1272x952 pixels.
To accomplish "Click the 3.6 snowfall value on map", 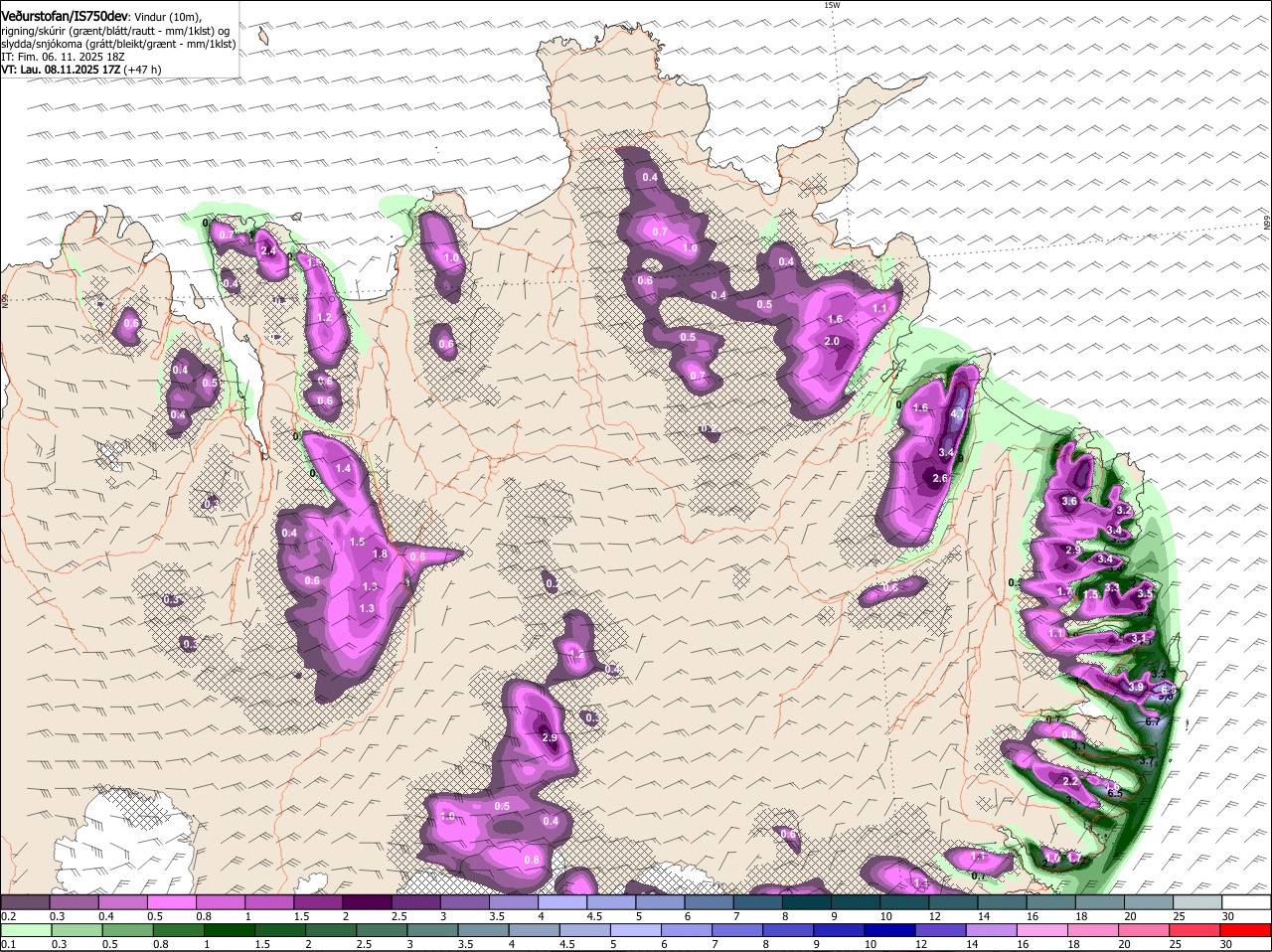I will tap(1069, 501).
